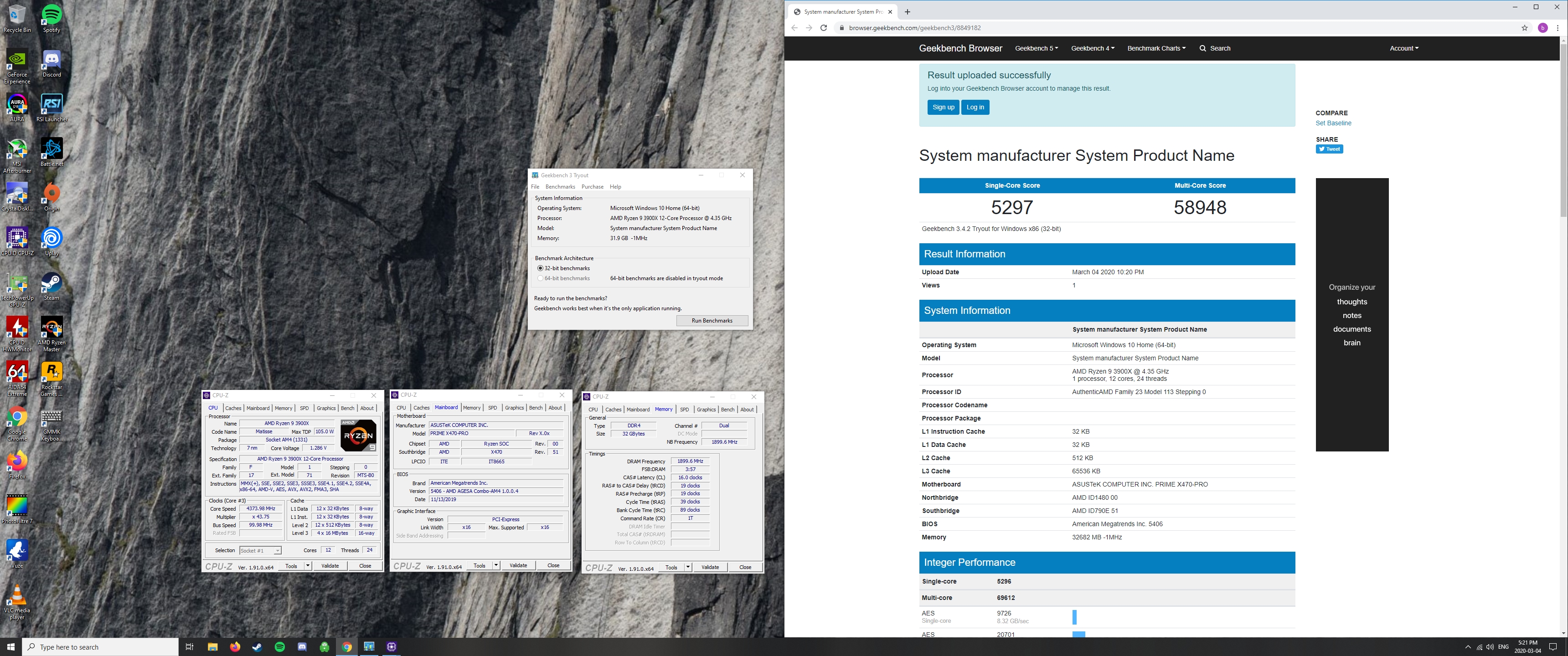Open Rockstar Games launcher desktop icon

(x=52, y=379)
